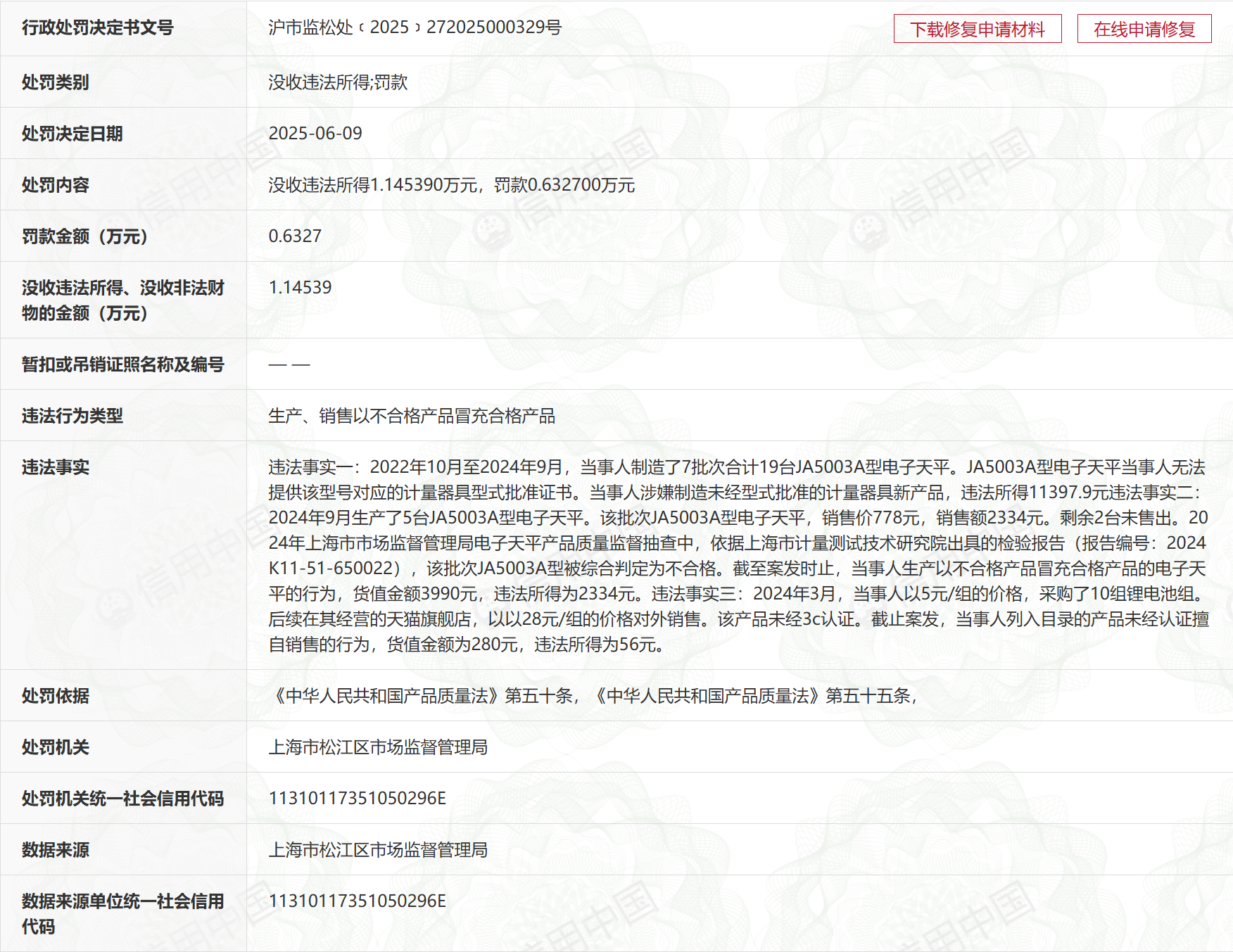
Task: Click the credit code in 数据来源单位 row
Action: click(x=357, y=901)
